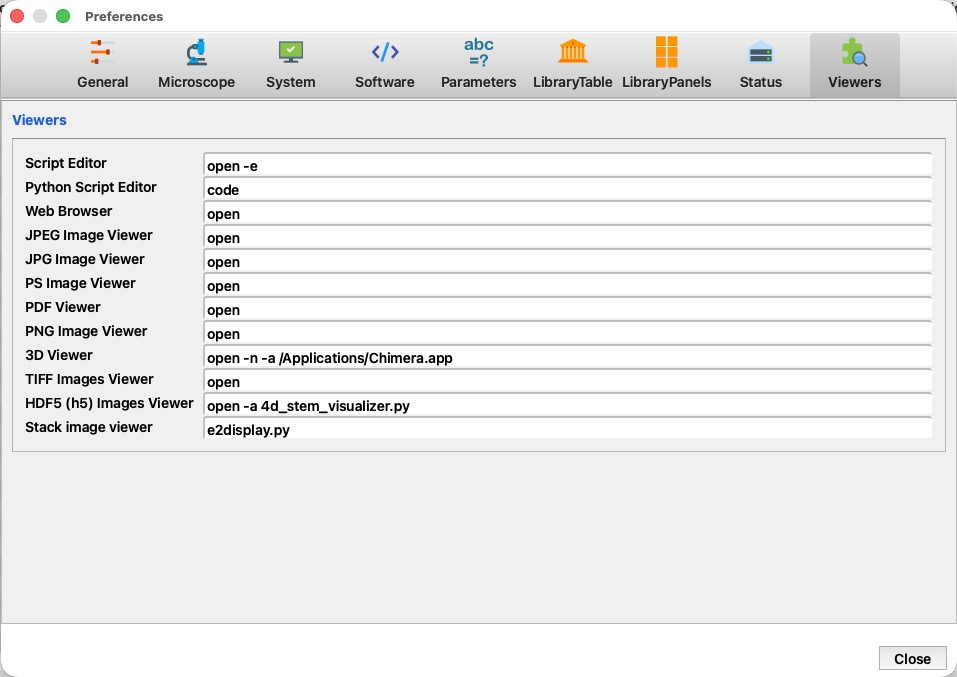
Task: Open the Parameters abc icon
Action: (478, 52)
